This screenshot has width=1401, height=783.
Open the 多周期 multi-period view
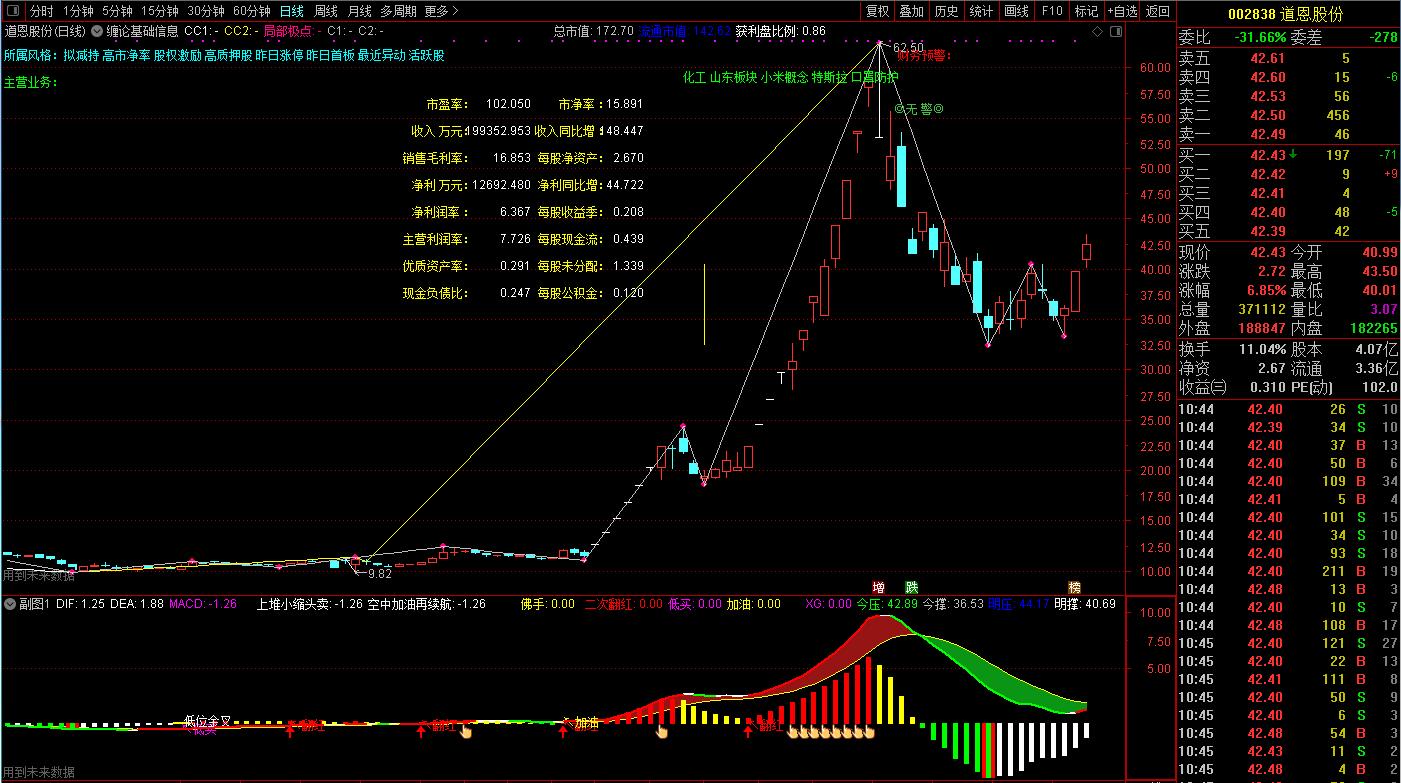tap(398, 11)
